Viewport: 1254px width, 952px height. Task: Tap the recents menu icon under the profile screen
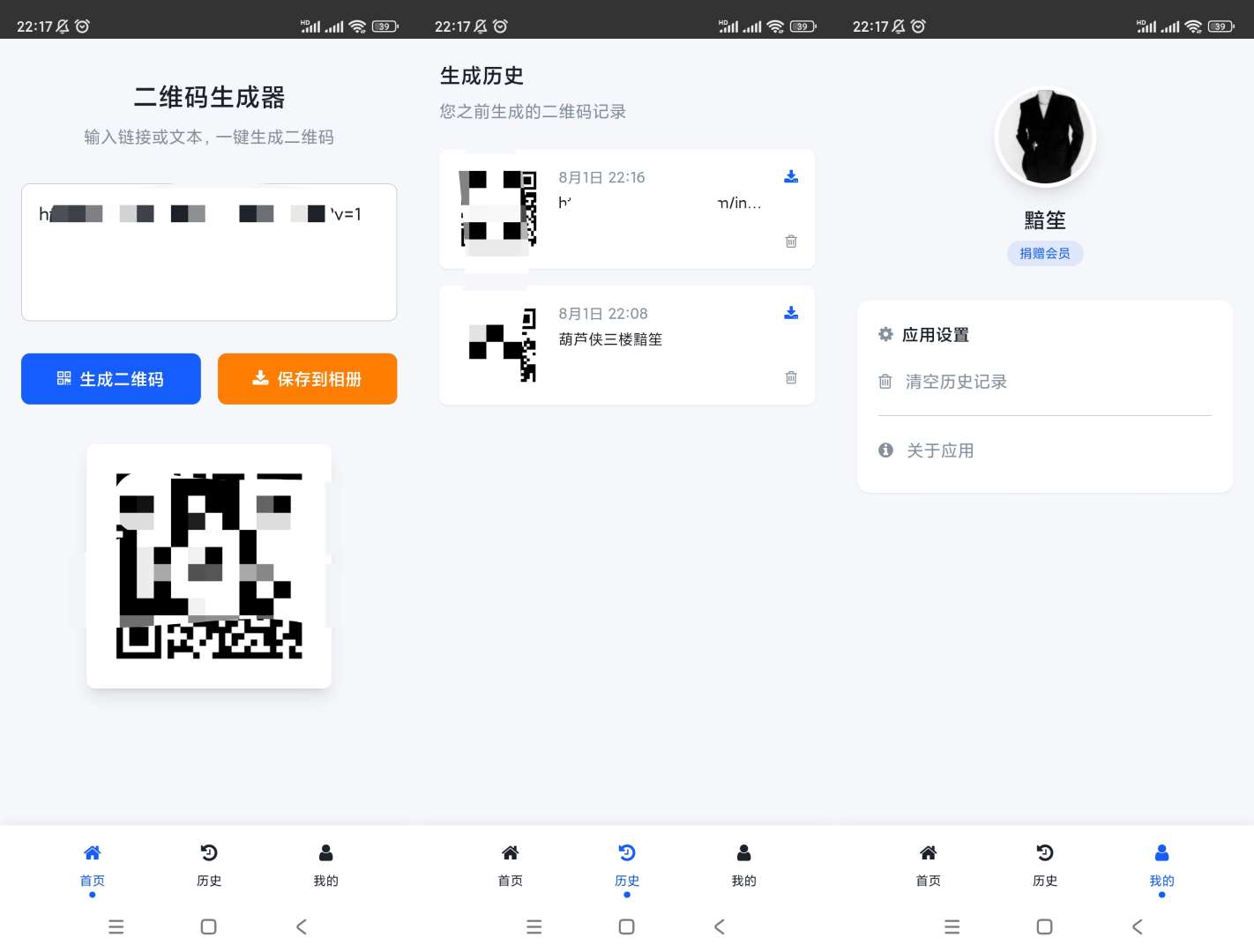tap(952, 926)
